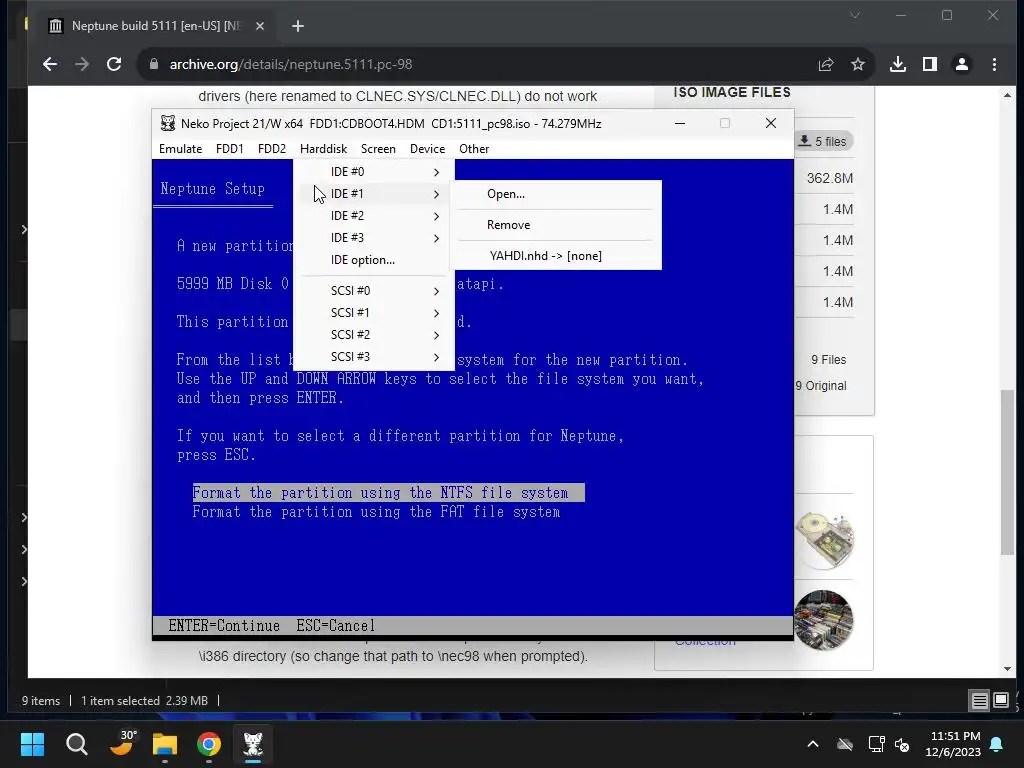Viewport: 1024px width, 768px height.
Task: Click the muted volume tray icon
Action: 903,744
